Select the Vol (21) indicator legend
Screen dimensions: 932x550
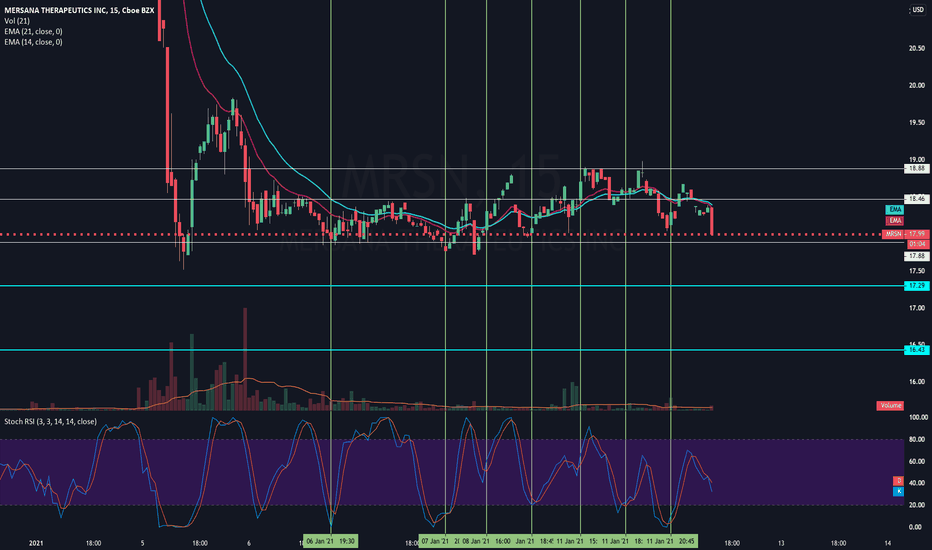[x=17, y=21]
